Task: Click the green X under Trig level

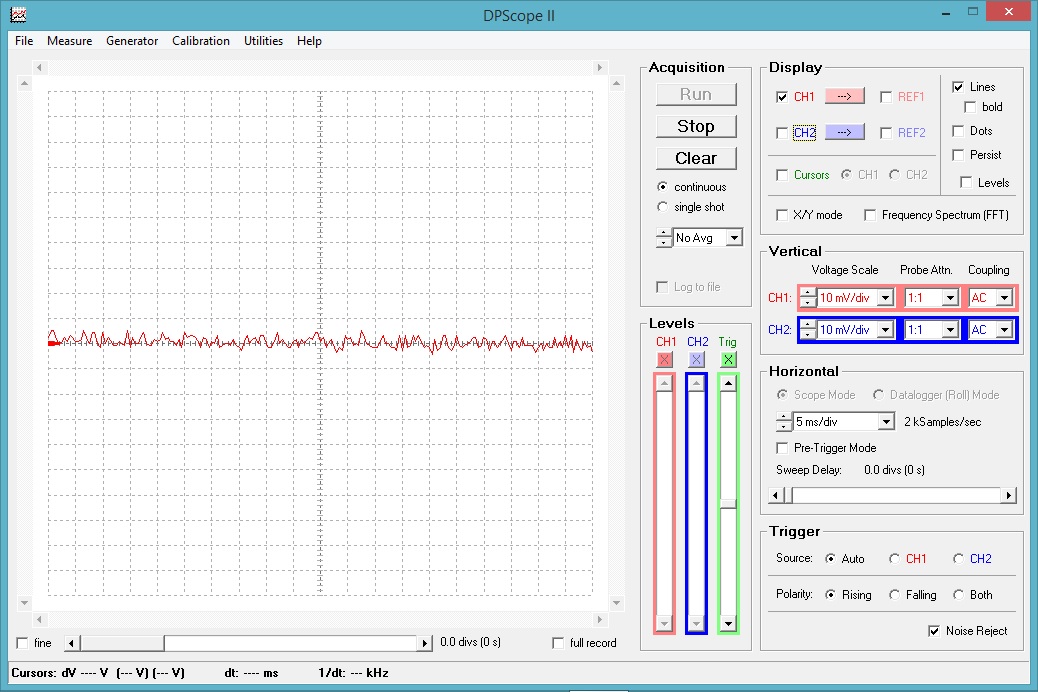Action: tap(728, 360)
